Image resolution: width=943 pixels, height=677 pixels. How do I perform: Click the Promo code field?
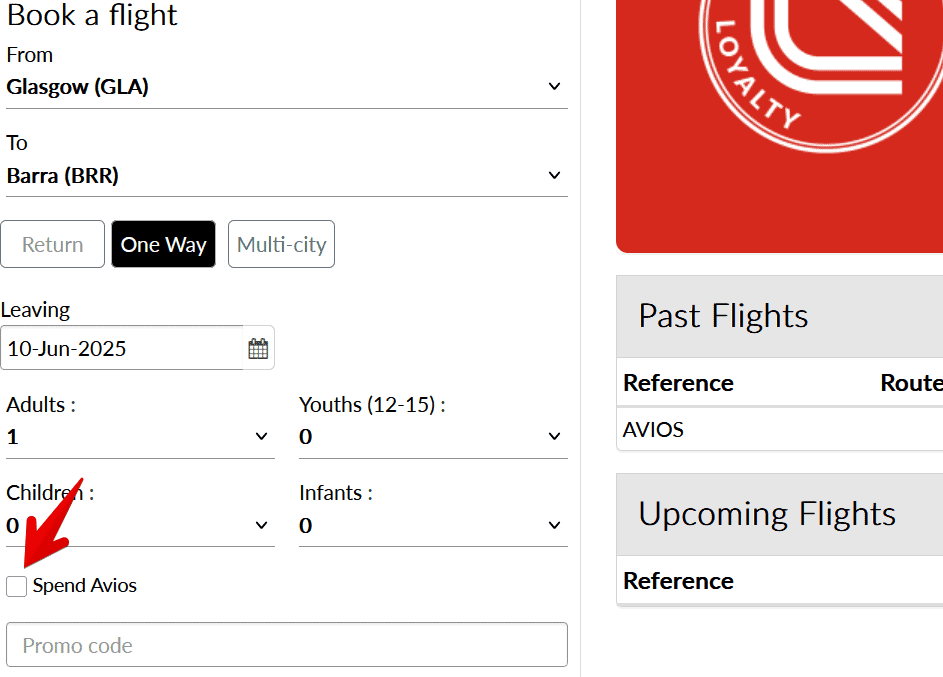click(287, 645)
